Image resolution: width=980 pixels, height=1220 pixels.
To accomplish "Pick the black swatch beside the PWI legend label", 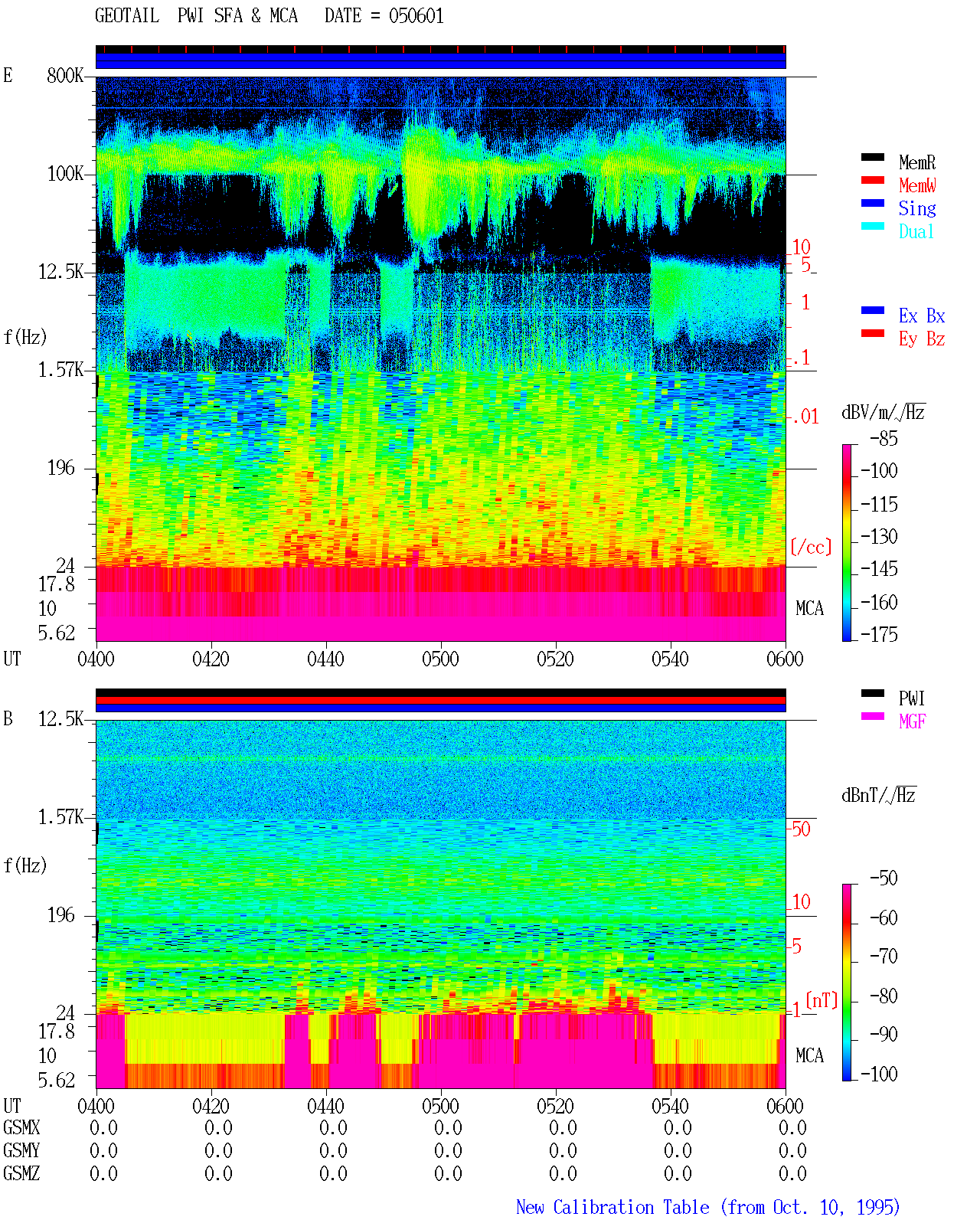I will pos(873,694).
